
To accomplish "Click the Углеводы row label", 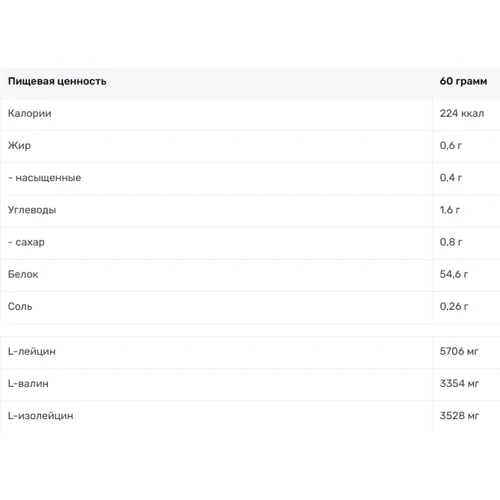I will (x=32, y=210).
